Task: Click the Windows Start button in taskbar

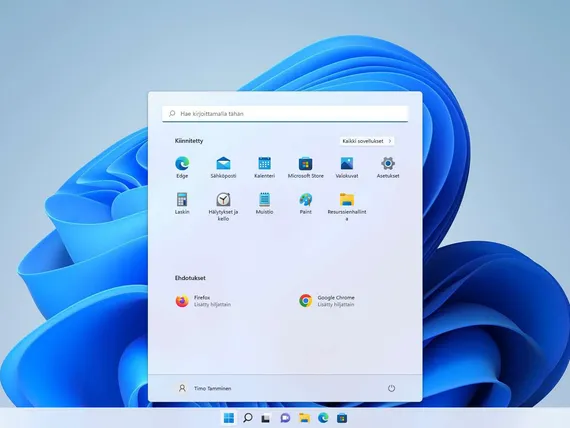Action: click(229, 418)
